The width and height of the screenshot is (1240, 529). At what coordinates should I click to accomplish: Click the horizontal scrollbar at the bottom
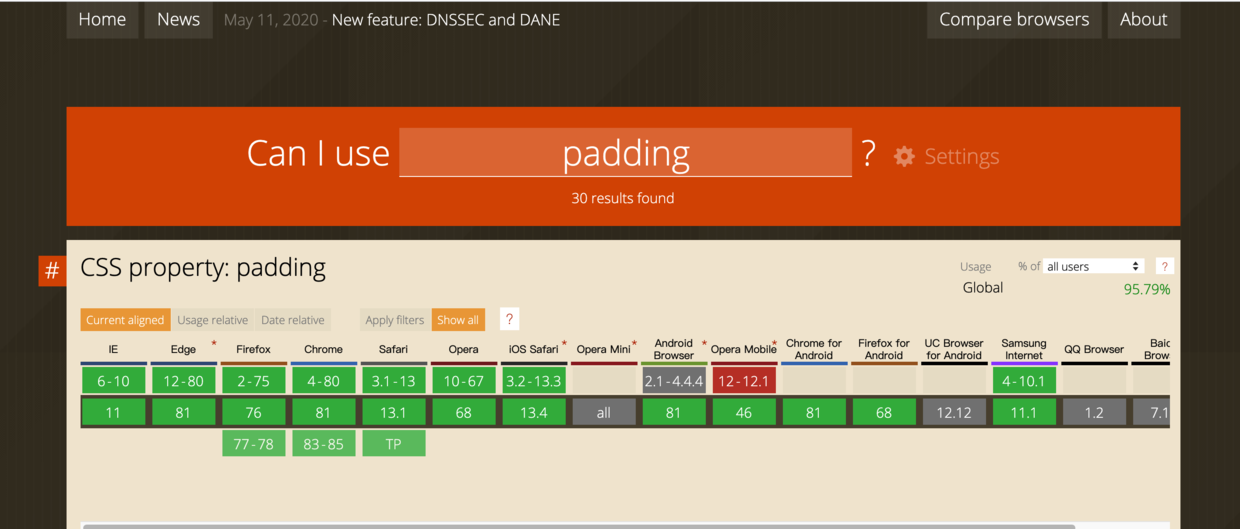pos(578,526)
